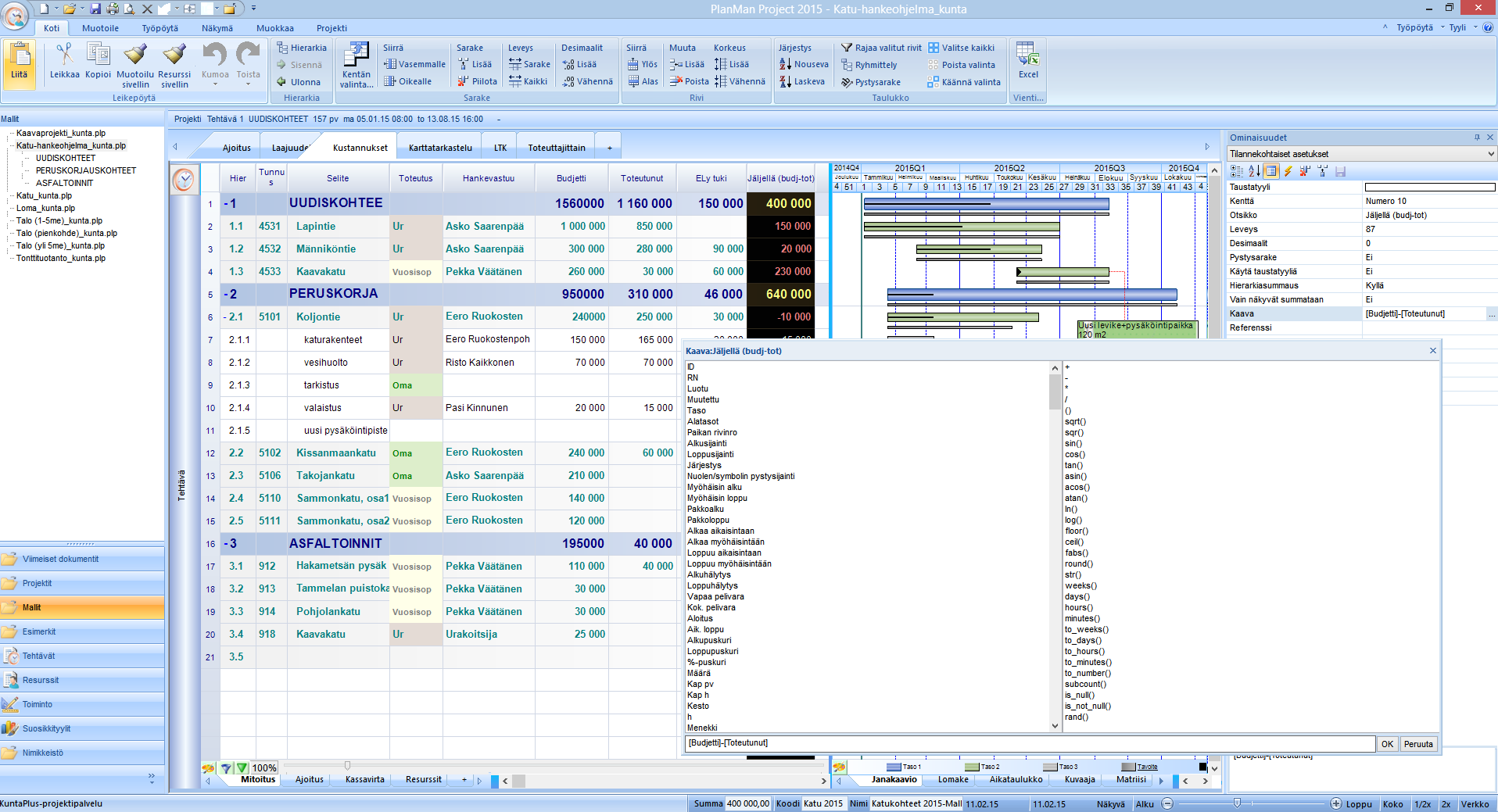Viewport: 1498px width, 812px height.
Task: Open the Tyyli dropdown in title area
Action: [x=1462, y=27]
